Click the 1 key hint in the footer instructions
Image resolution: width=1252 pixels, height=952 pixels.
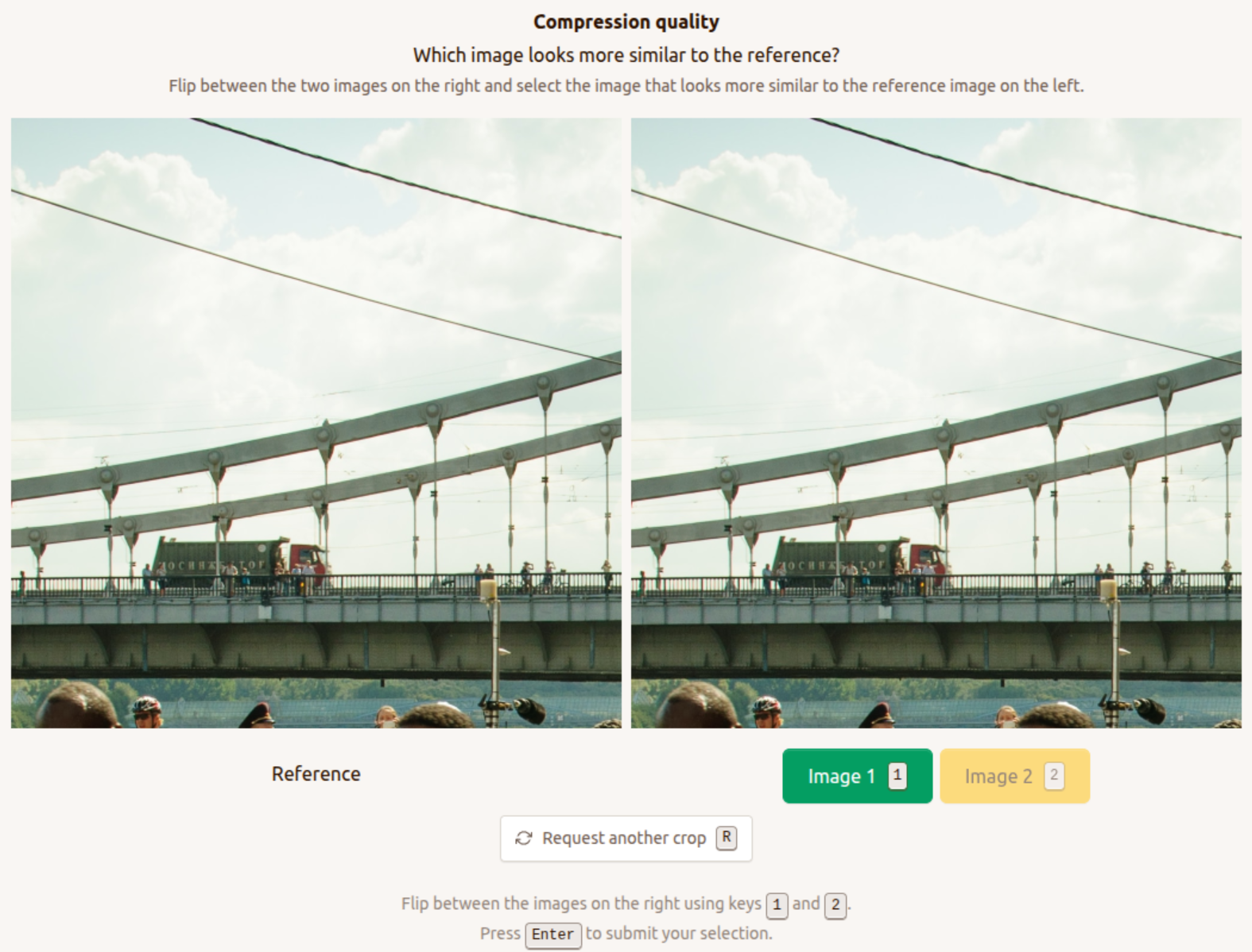point(777,904)
